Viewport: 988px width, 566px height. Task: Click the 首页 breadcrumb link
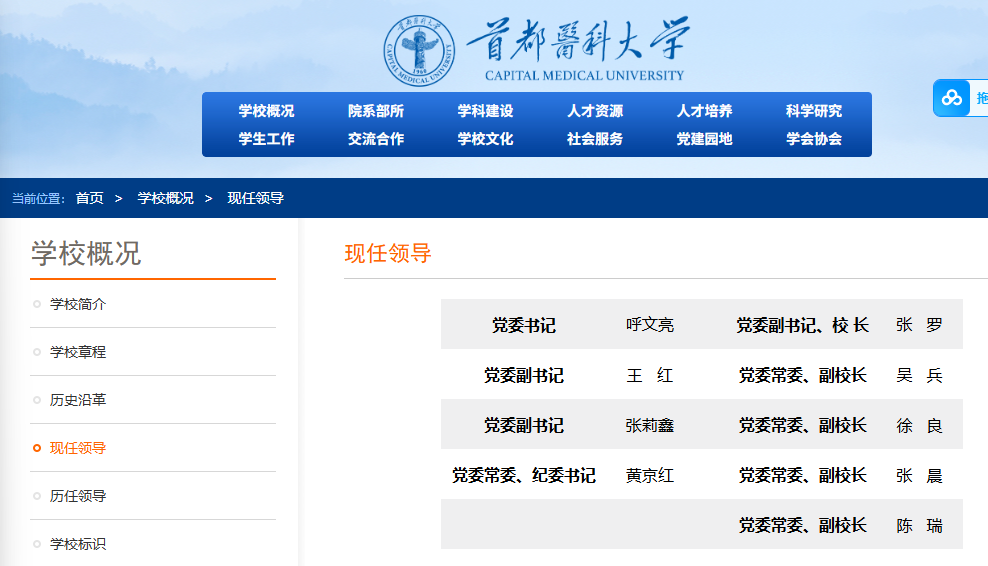pos(89,198)
